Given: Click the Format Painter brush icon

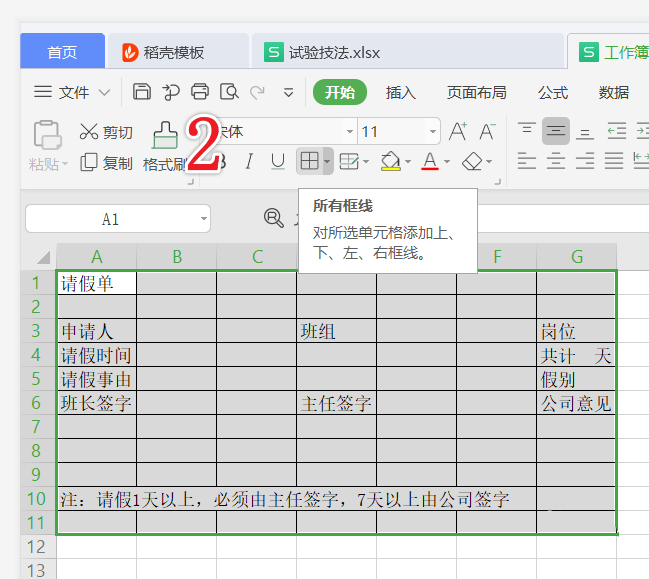Looking at the screenshot, I should 165,135.
